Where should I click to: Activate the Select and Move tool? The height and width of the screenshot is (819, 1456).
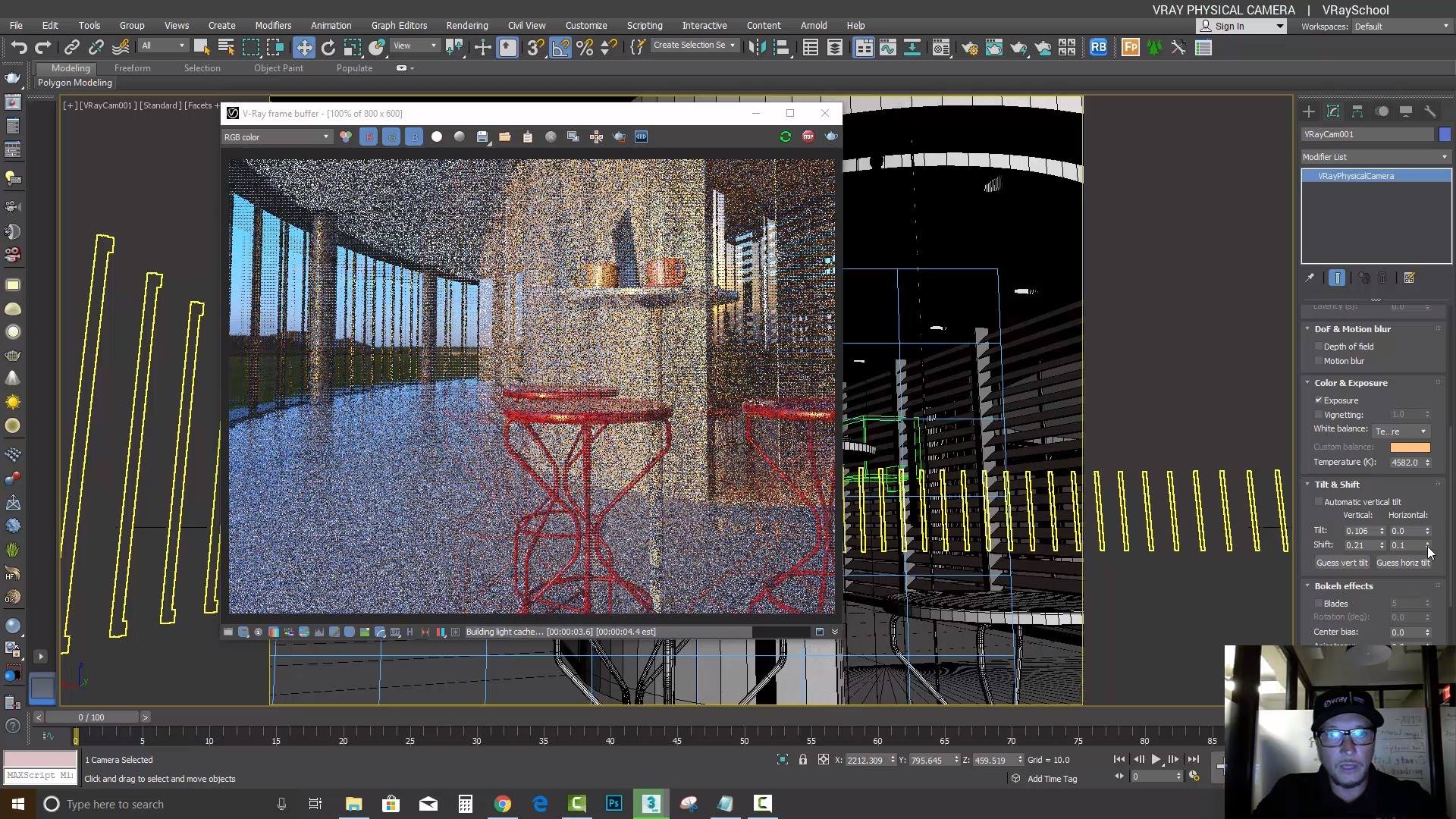pyautogui.click(x=303, y=48)
